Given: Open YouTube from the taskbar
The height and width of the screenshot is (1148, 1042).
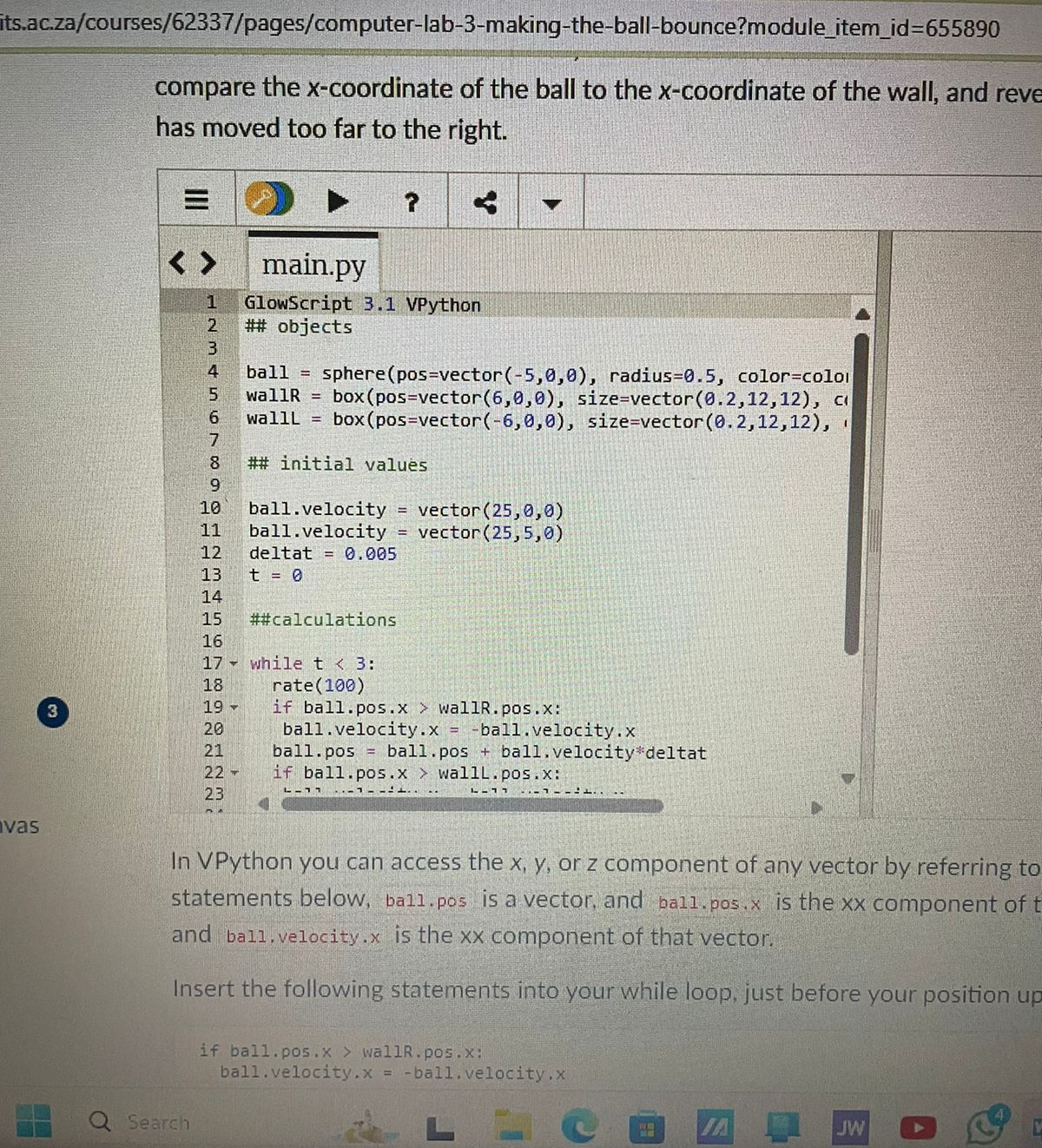Looking at the screenshot, I should pos(918,1127).
